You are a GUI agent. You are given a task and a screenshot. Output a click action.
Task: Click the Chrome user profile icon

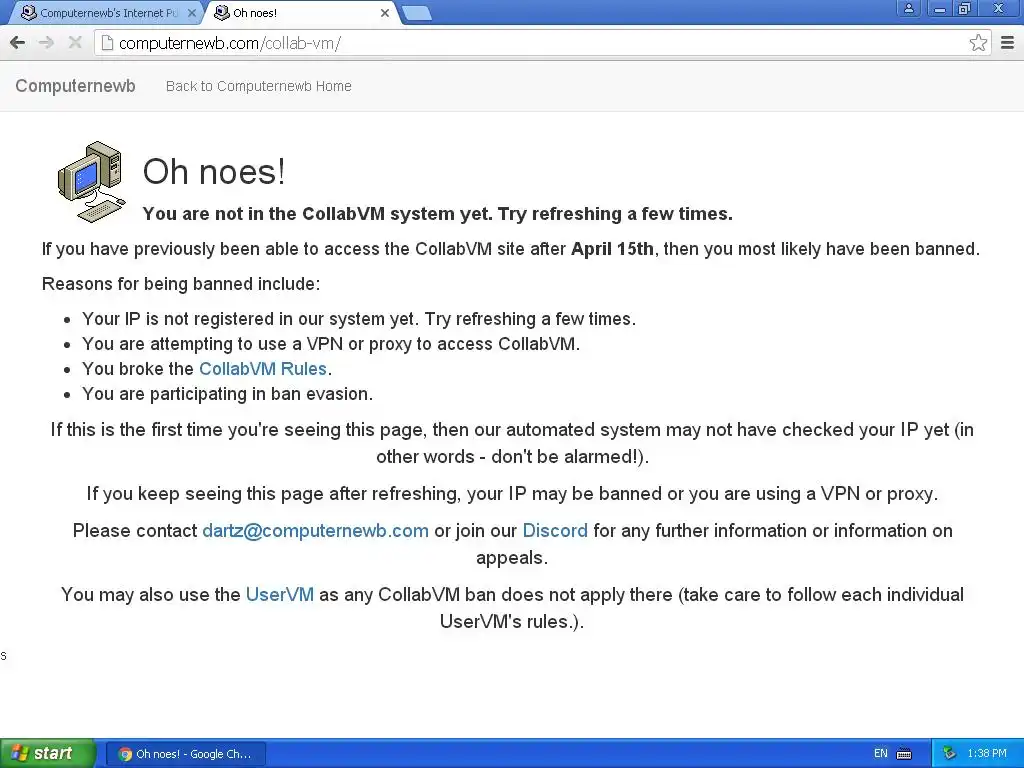[908, 8]
